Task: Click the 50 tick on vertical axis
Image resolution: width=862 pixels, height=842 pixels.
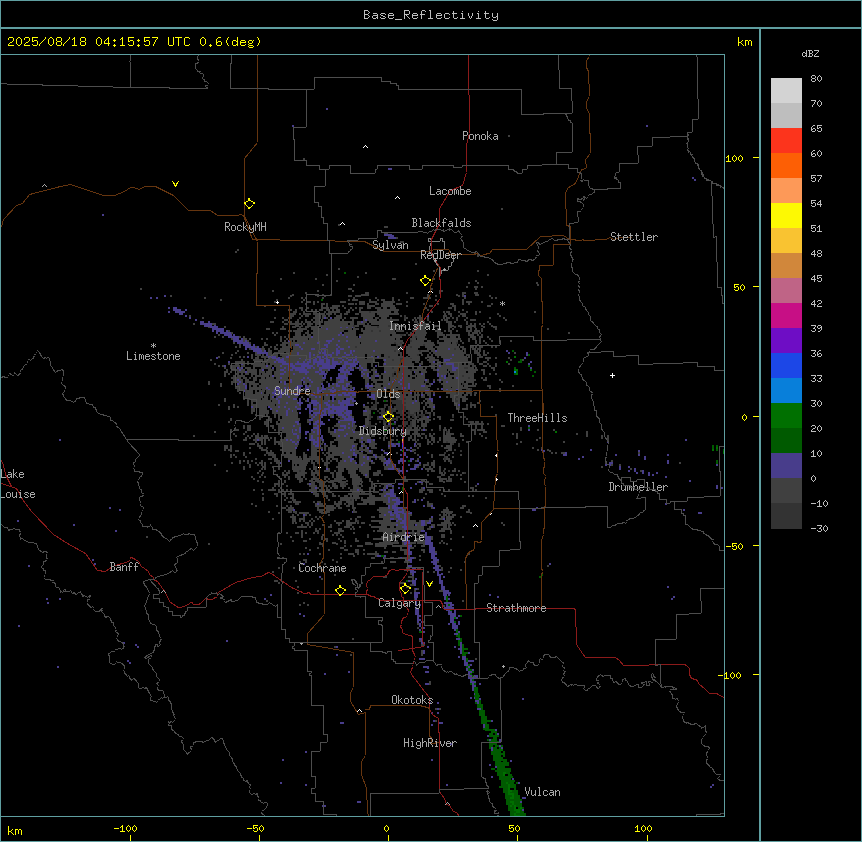Action: point(739,287)
